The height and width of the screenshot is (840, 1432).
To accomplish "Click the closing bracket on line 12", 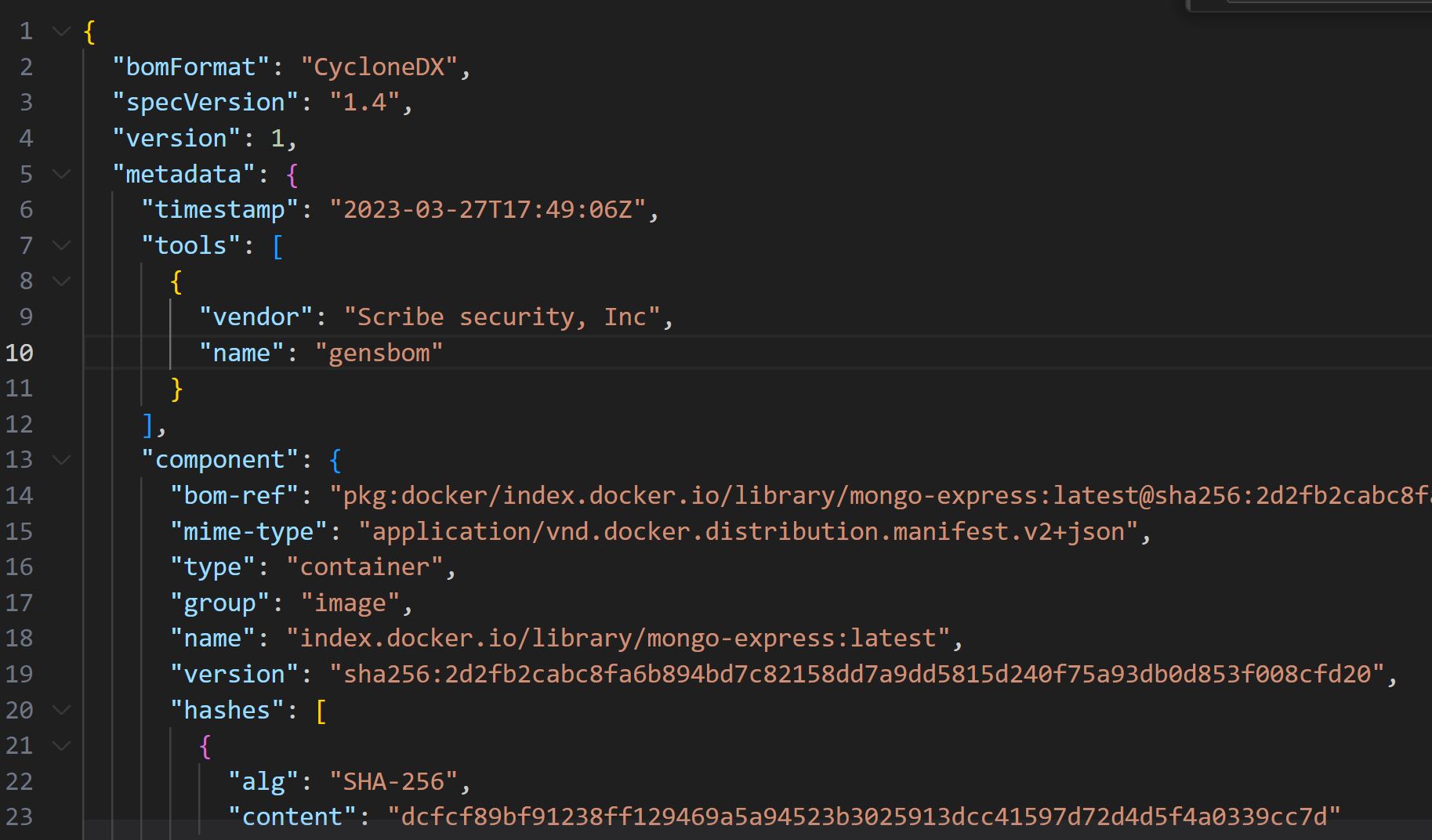I will pos(148,424).
